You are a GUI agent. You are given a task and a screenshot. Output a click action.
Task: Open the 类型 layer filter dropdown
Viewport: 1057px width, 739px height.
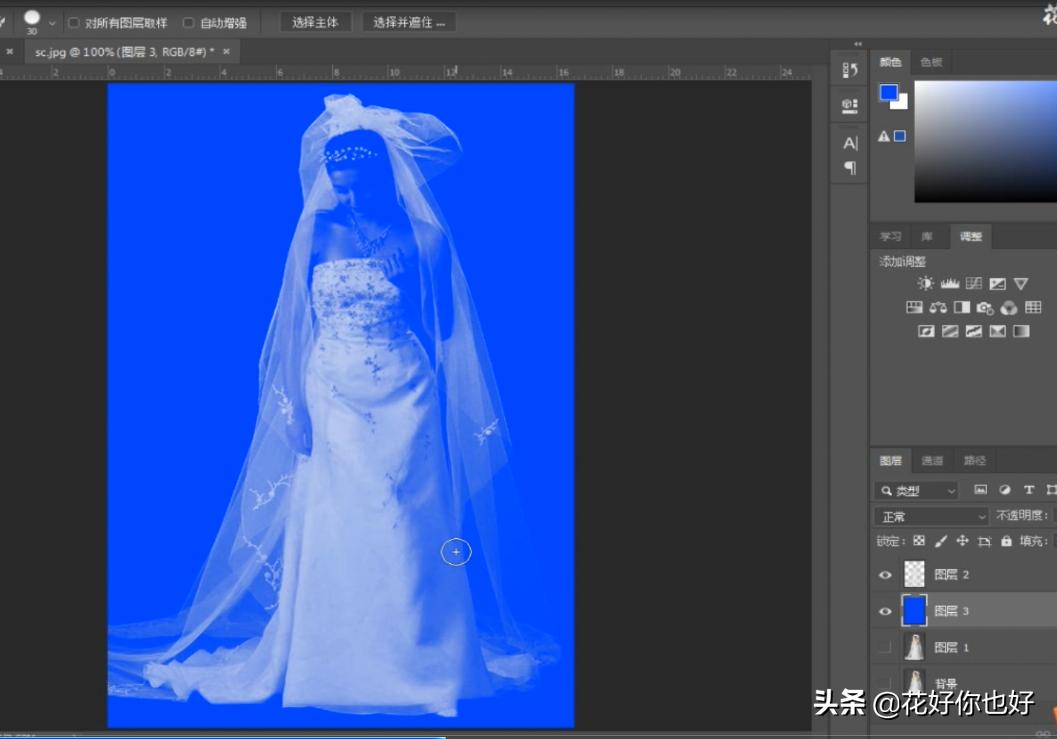point(916,491)
